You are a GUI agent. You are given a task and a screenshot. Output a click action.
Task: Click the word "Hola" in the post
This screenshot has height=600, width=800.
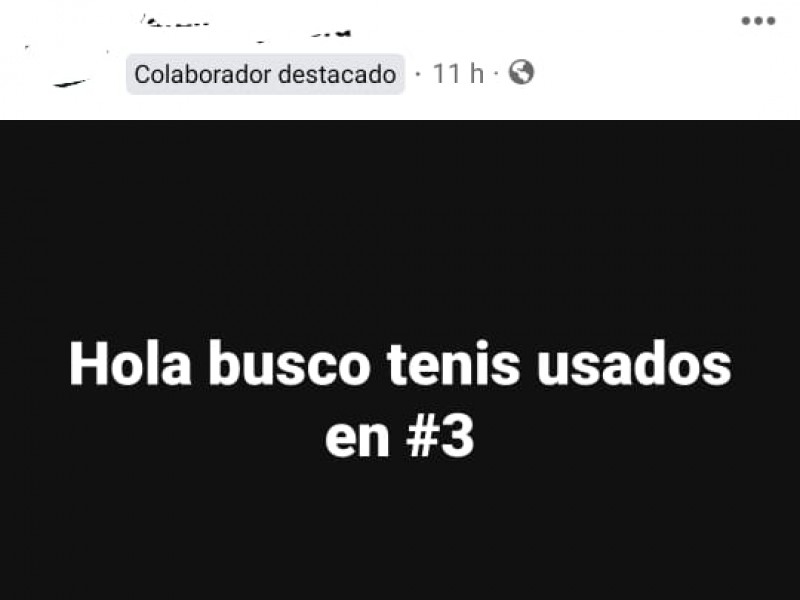(131, 363)
